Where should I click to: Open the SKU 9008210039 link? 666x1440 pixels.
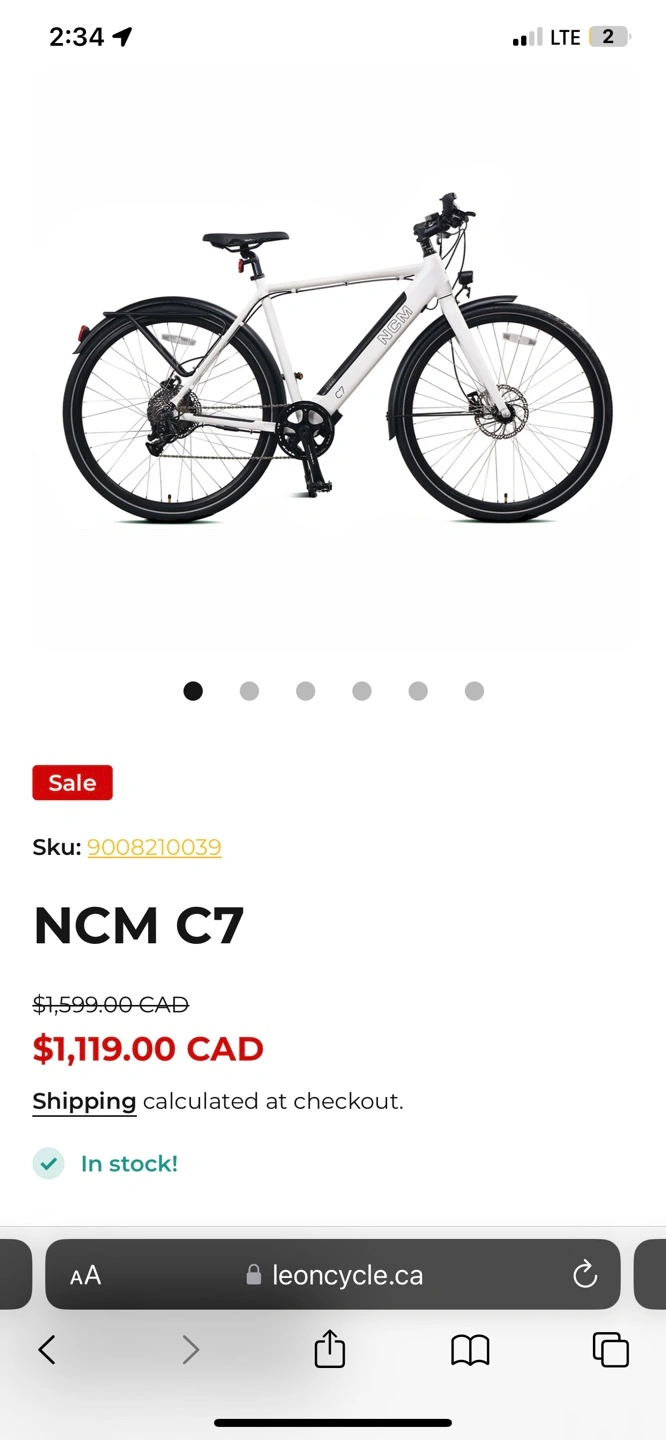click(x=154, y=848)
